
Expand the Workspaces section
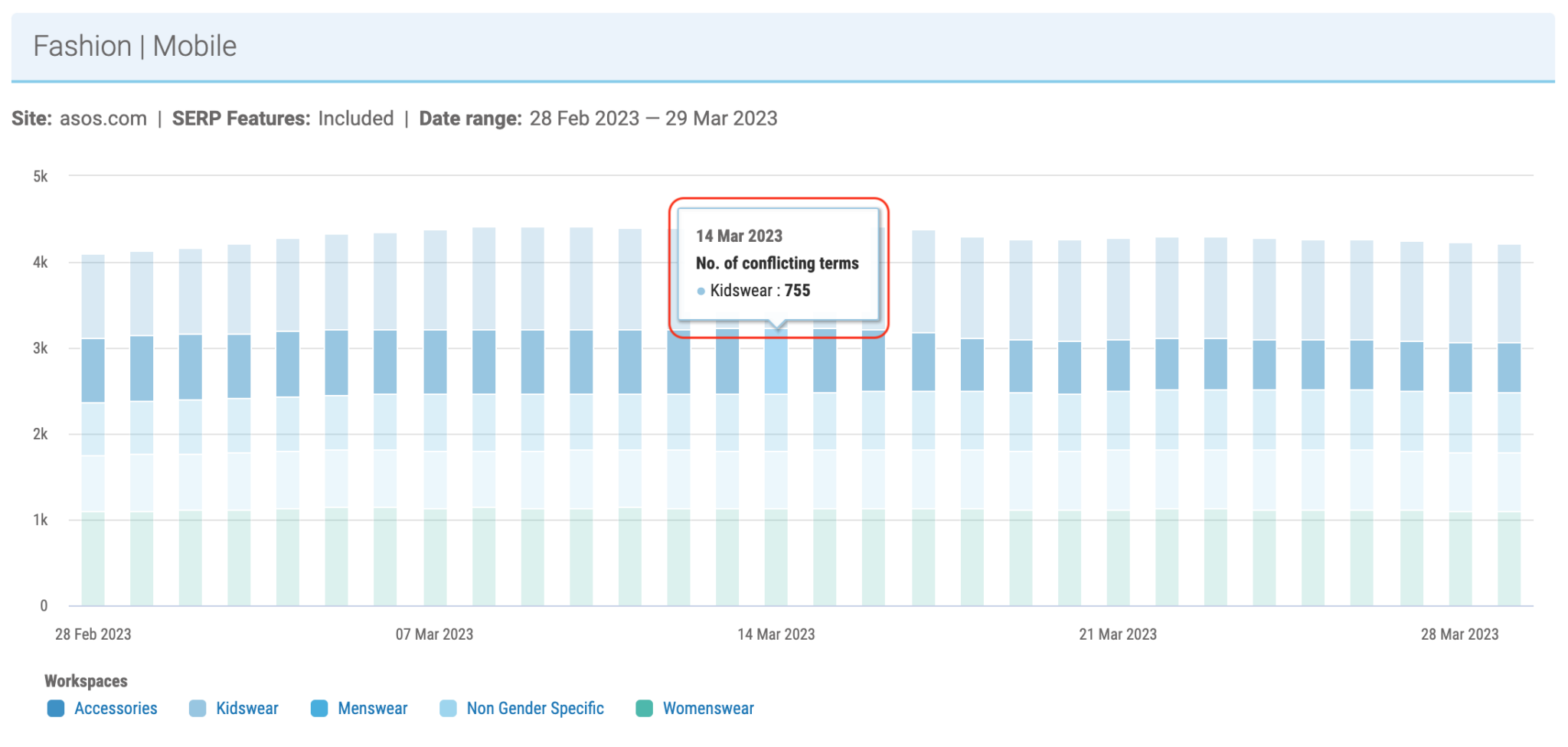(86, 680)
